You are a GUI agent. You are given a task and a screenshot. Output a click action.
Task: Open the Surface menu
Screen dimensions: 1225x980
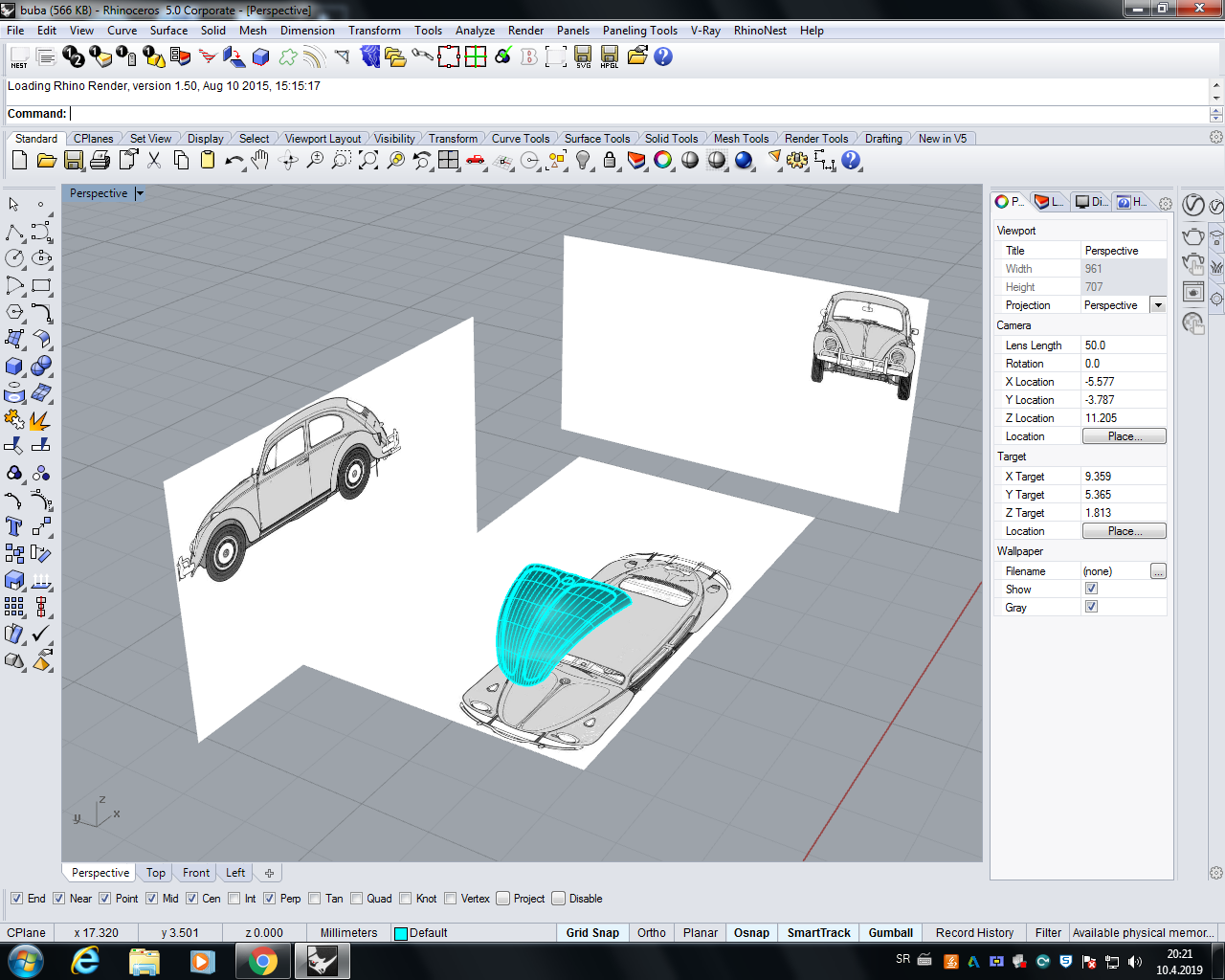tap(168, 31)
